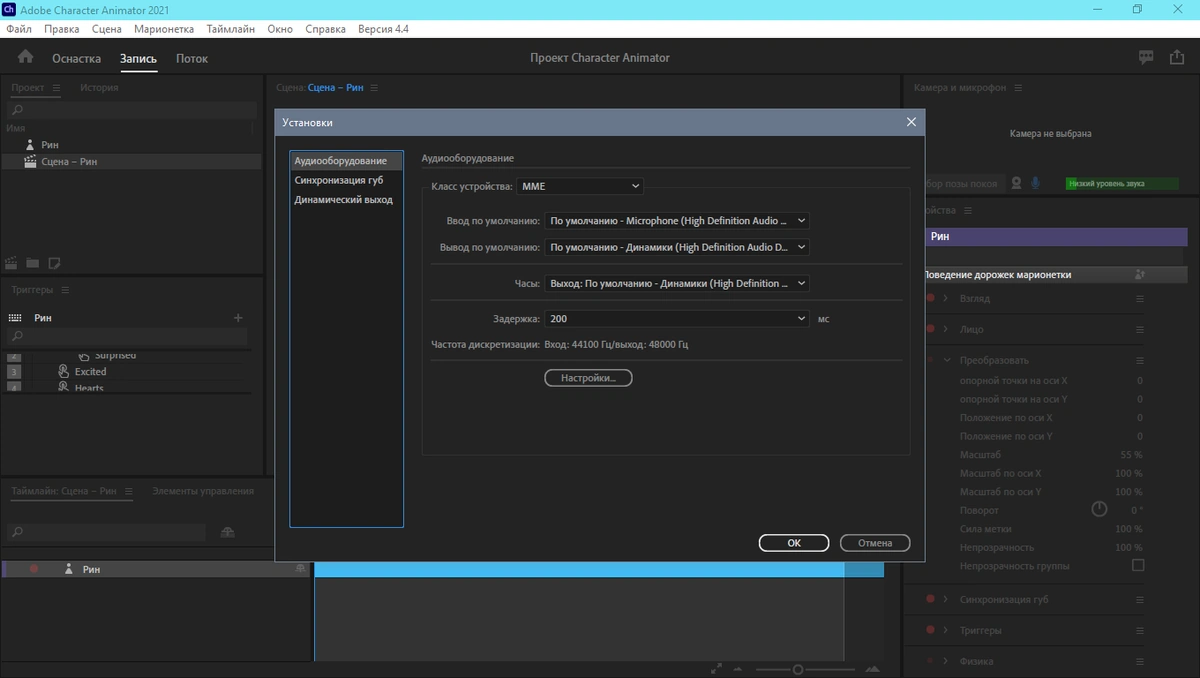Click the Низкий уровень звука audio level meter

1122,184
